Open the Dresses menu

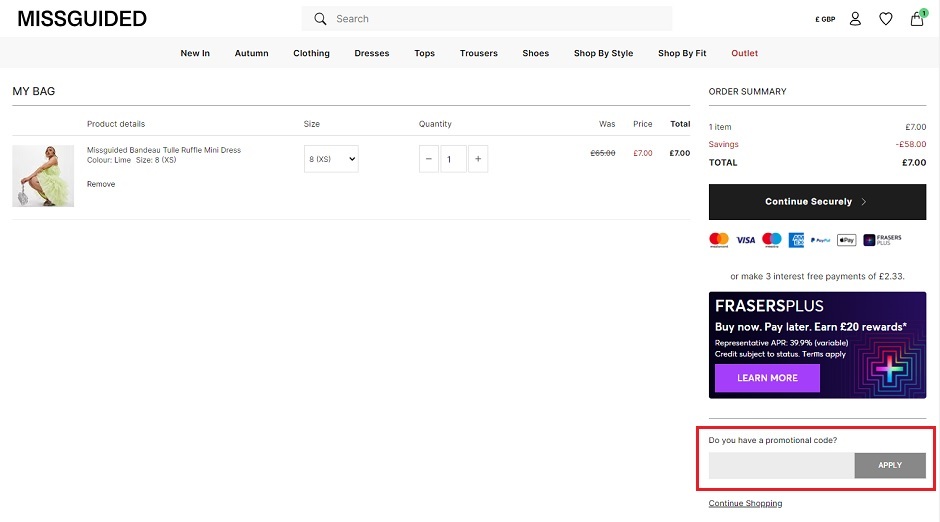(372, 53)
